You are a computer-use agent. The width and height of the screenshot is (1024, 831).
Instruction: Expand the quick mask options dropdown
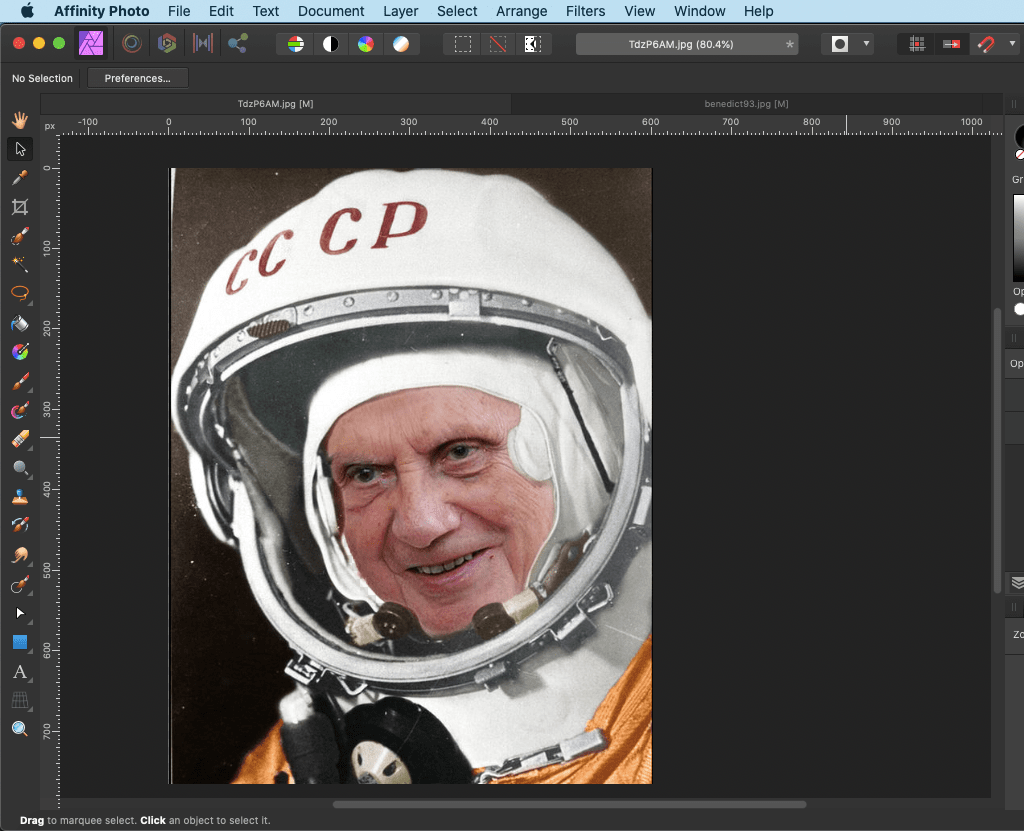point(866,44)
